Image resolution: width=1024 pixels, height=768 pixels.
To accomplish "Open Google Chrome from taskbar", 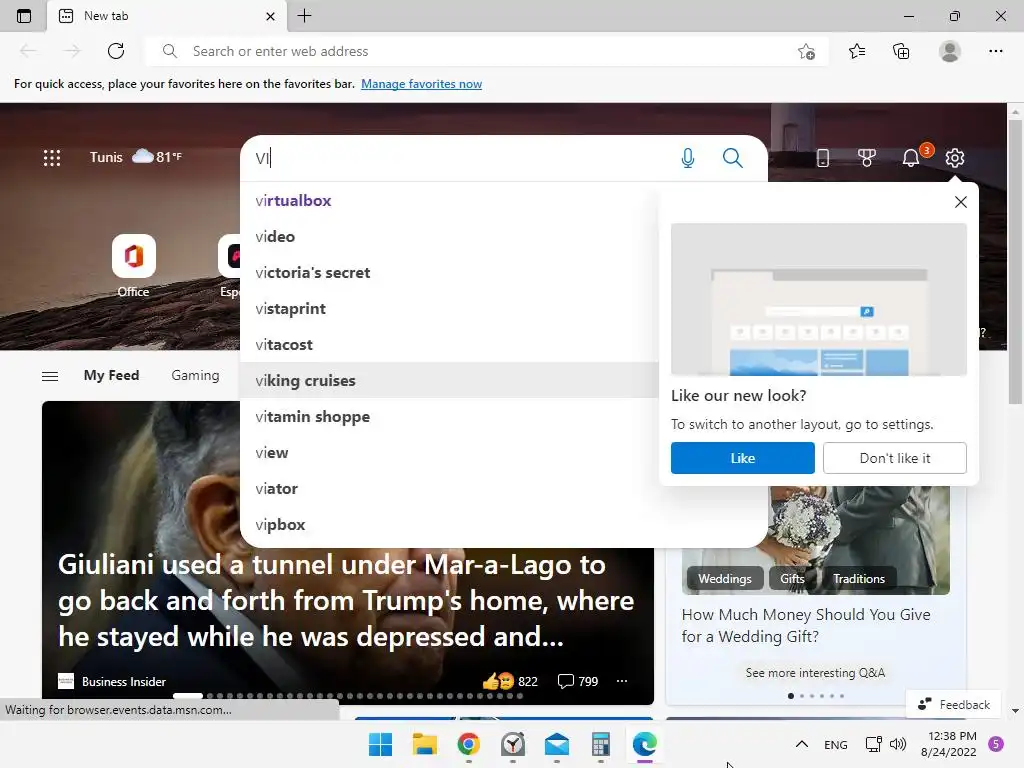I will point(468,744).
